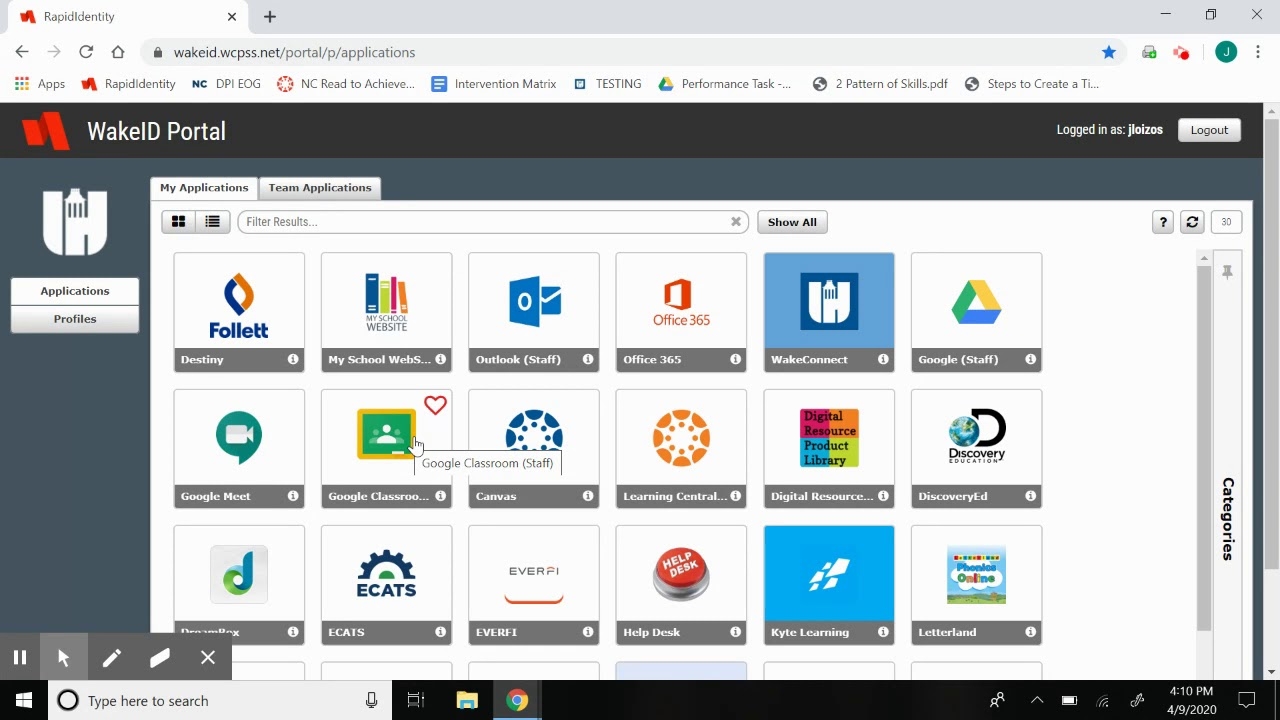Open the Destiny Follett application tile
The image size is (1280, 720).
tap(238, 302)
